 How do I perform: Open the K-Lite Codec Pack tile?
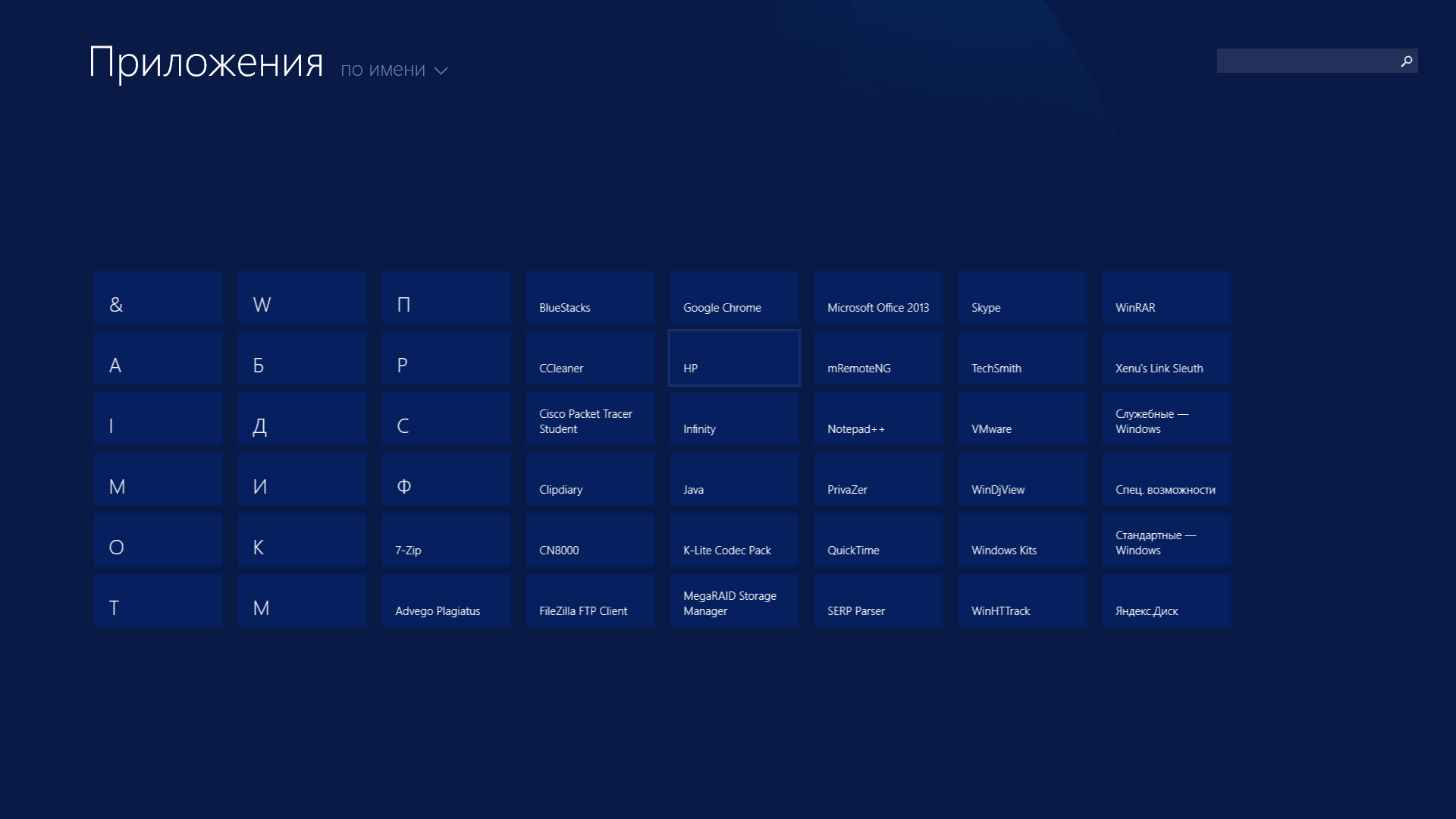(x=734, y=540)
